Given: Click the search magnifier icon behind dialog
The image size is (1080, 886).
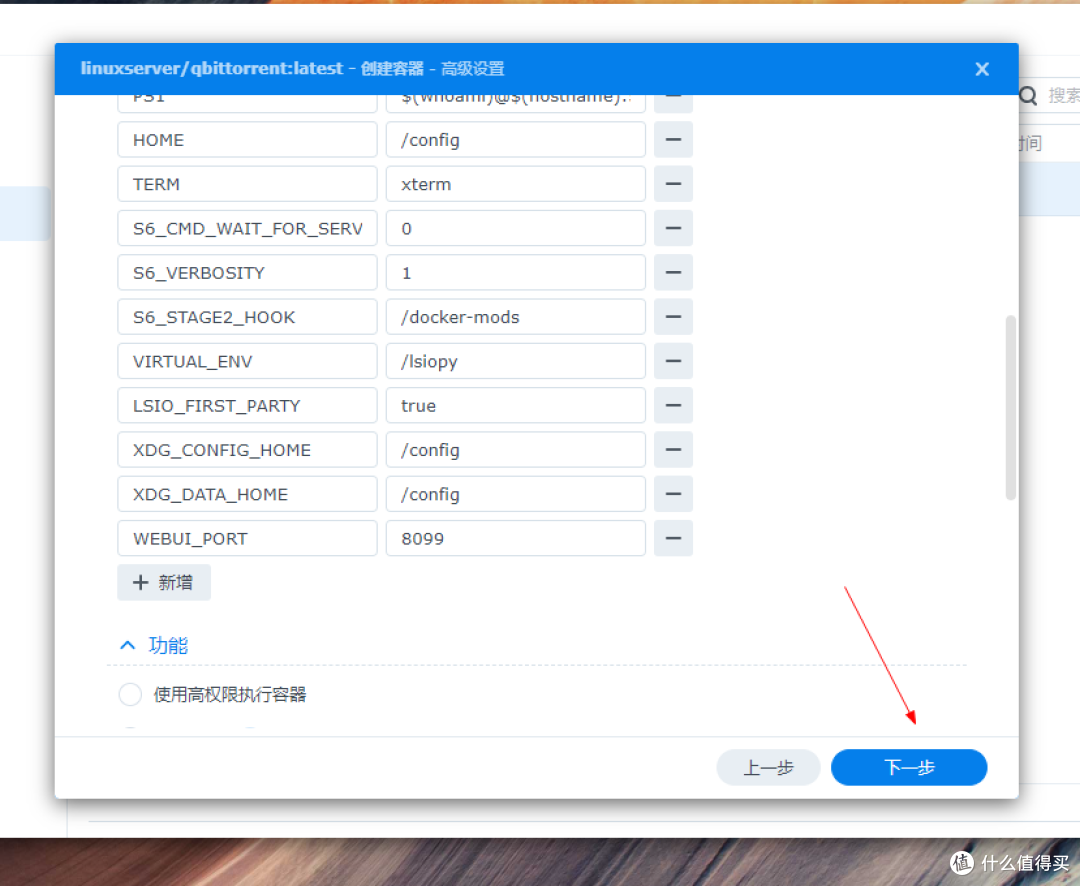Looking at the screenshot, I should pos(1028,96).
